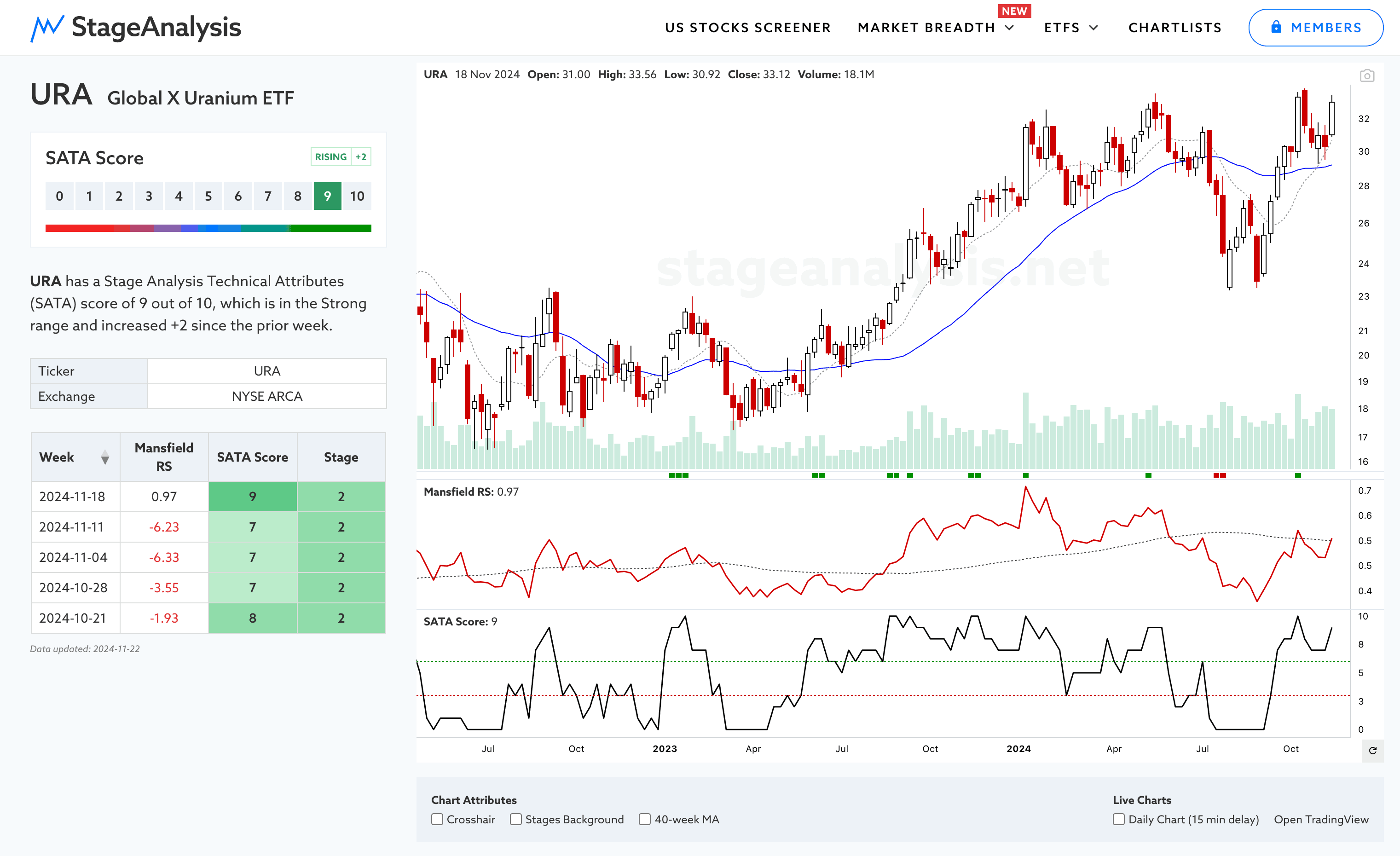Image resolution: width=1400 pixels, height=856 pixels.
Task: Click the Chart Attributes heading
Action: (x=474, y=800)
